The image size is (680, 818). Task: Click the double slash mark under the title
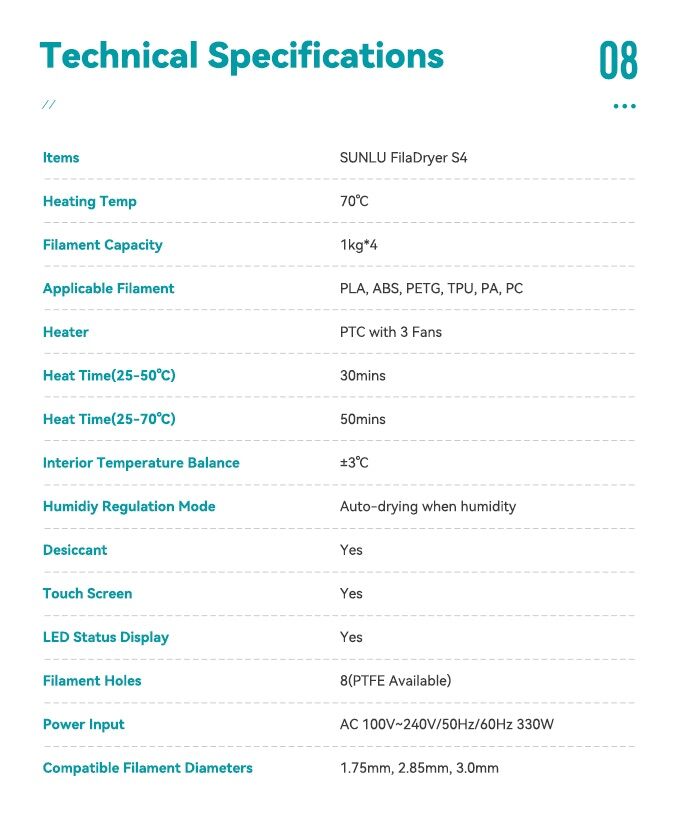[x=49, y=105]
